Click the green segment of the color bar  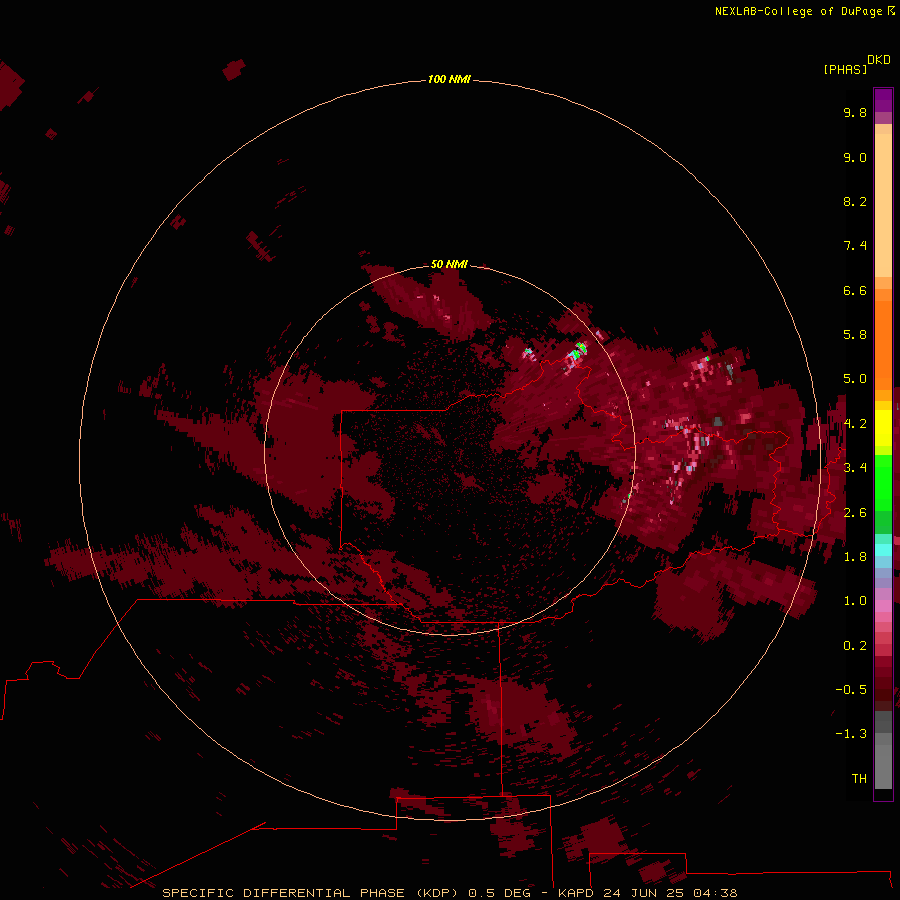[x=883, y=482]
